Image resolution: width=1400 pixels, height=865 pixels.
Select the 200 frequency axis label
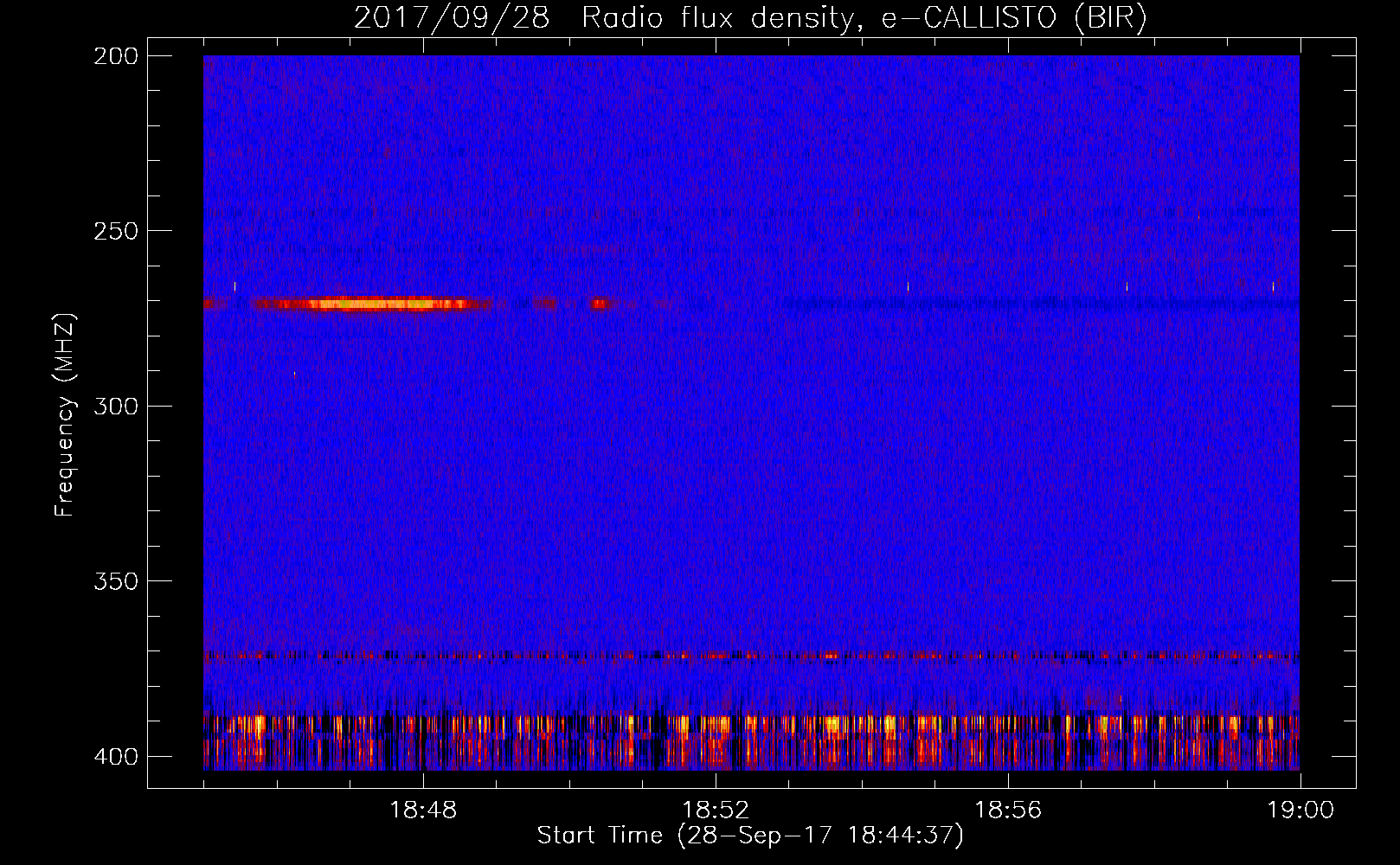[115, 56]
